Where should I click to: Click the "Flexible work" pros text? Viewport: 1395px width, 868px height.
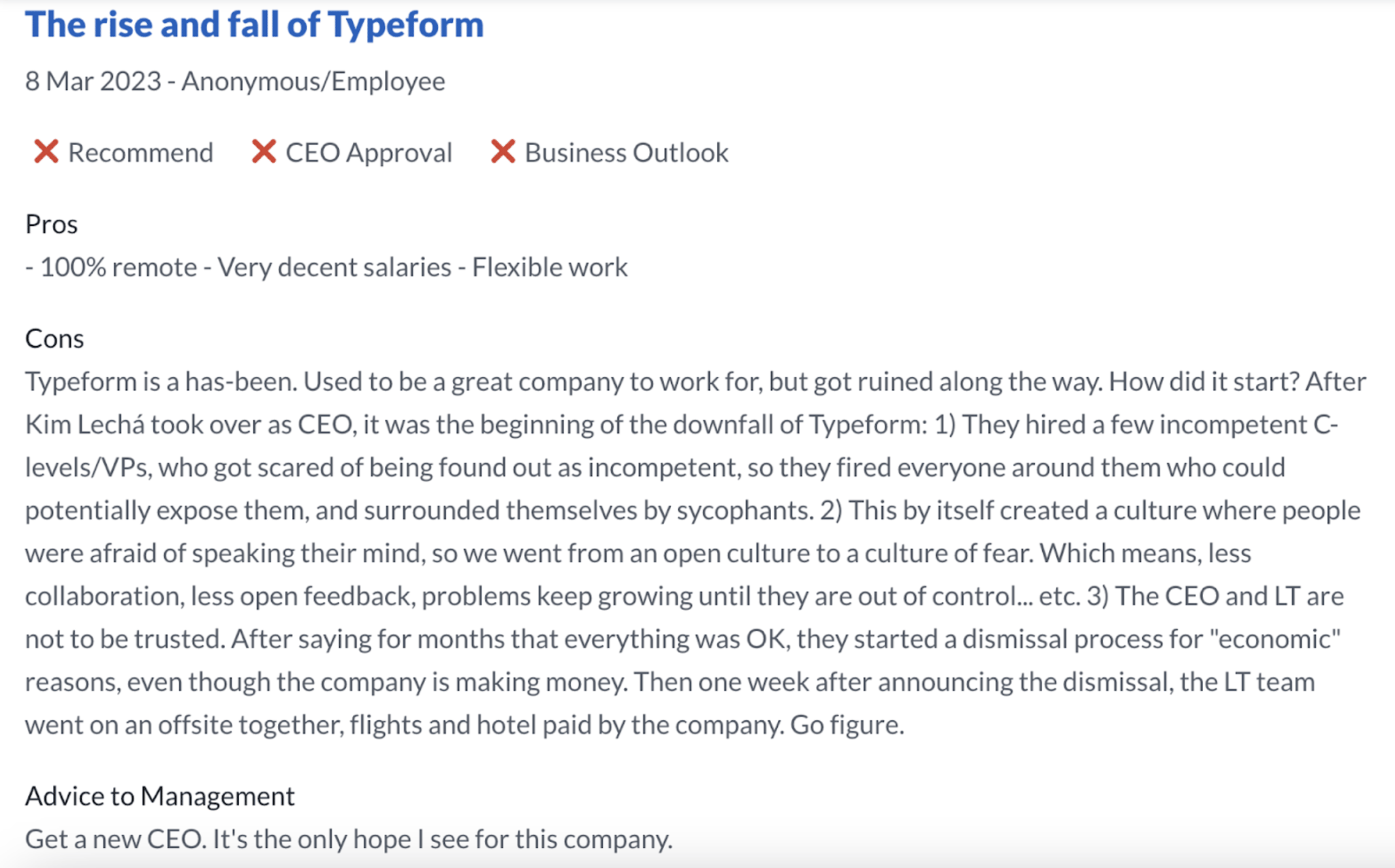[x=550, y=268]
